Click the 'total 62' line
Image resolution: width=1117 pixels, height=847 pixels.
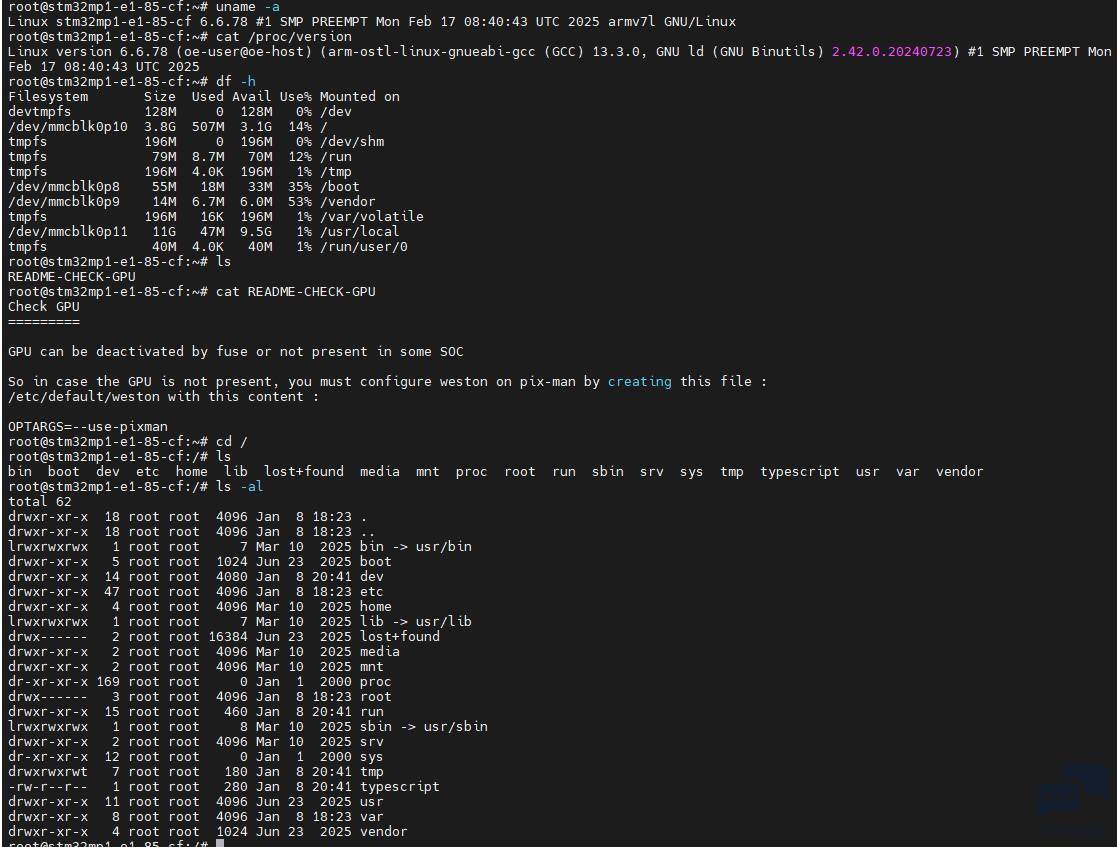pos(40,501)
